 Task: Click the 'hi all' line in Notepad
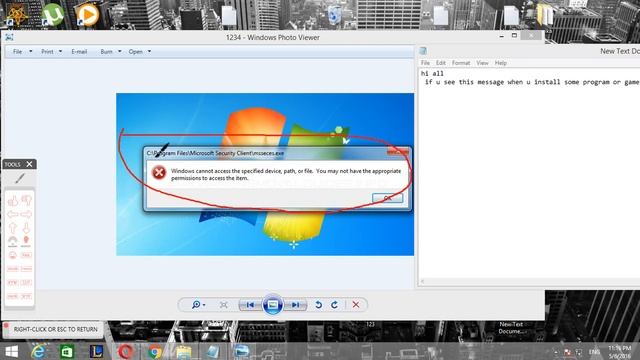tap(432, 73)
